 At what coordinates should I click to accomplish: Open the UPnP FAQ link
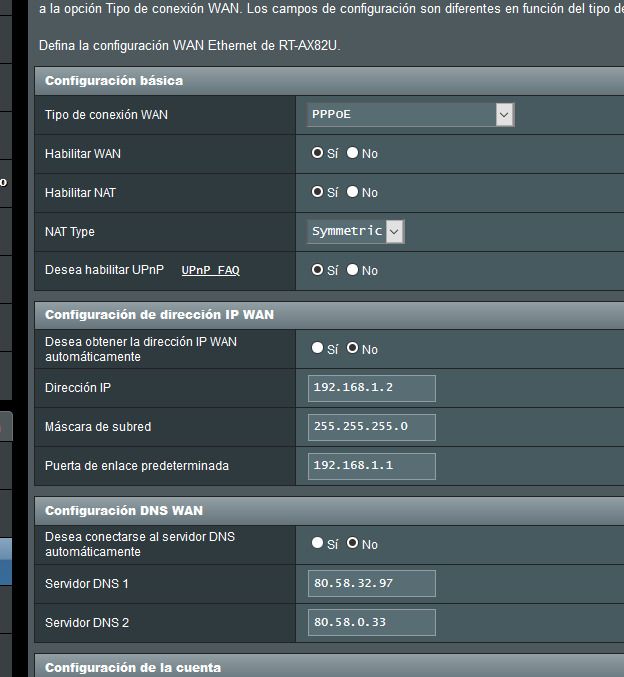point(210,271)
